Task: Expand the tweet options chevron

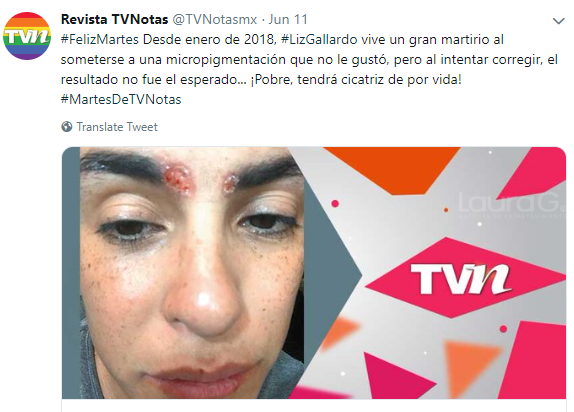Action: 558,21
